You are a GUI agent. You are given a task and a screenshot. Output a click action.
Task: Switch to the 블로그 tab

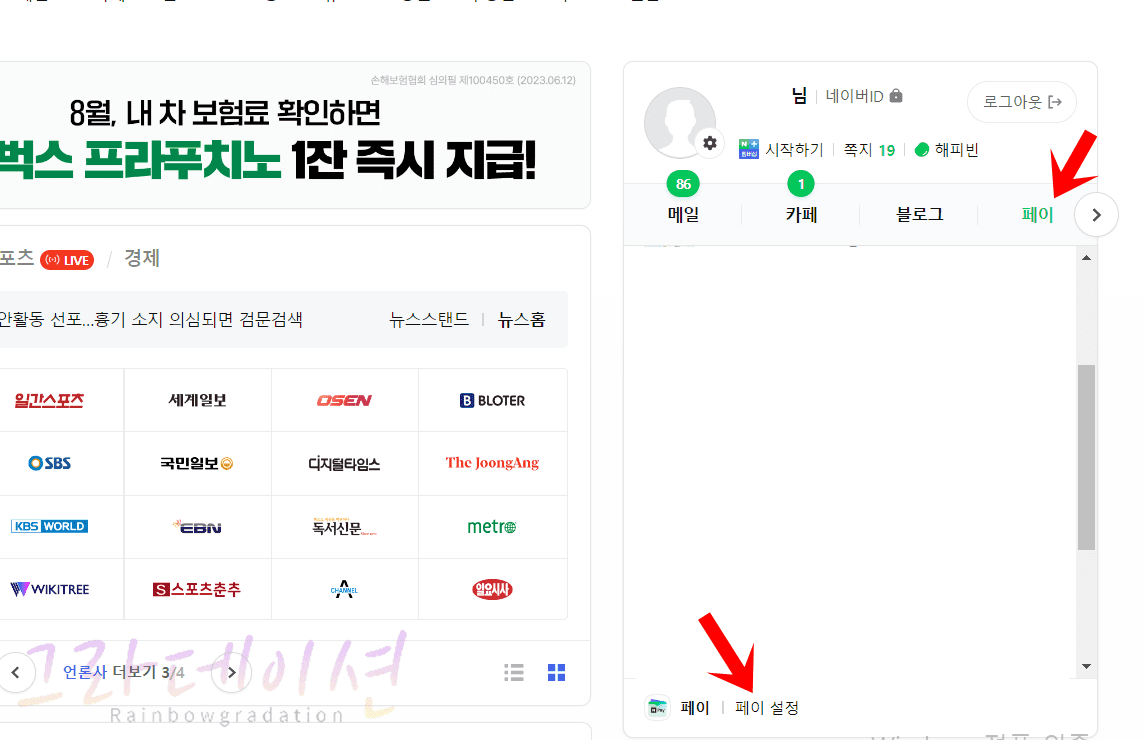[919, 214]
